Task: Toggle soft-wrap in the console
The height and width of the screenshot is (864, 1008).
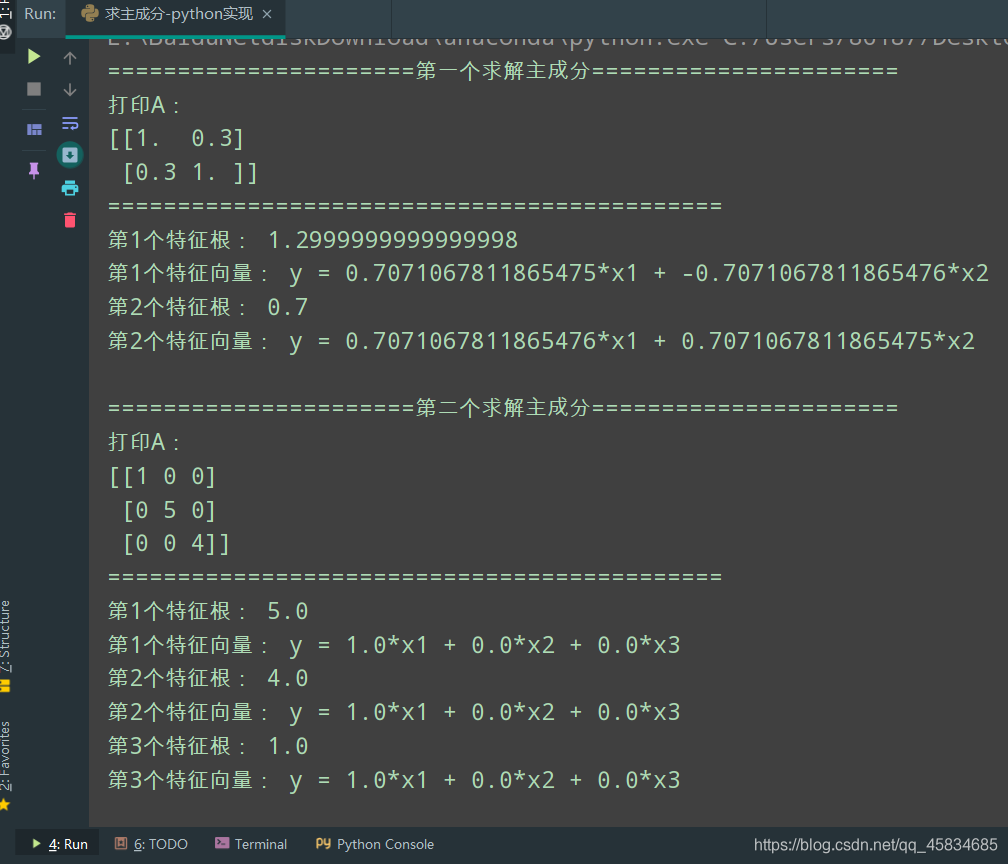Action: click(x=70, y=123)
